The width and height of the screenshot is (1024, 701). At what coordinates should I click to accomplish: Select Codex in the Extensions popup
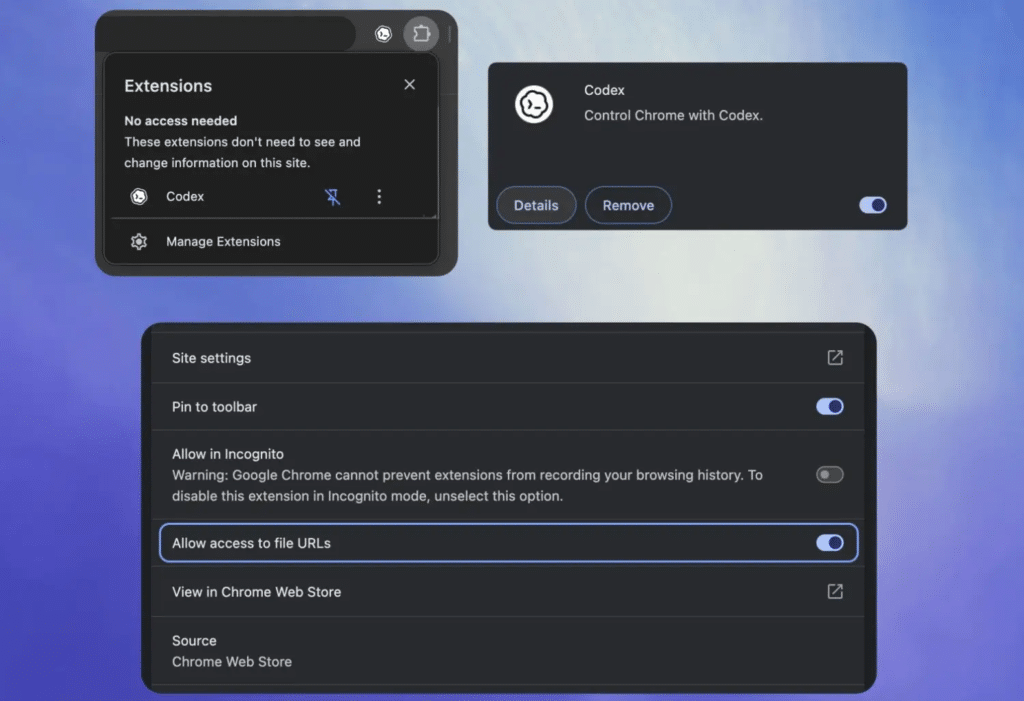point(185,197)
